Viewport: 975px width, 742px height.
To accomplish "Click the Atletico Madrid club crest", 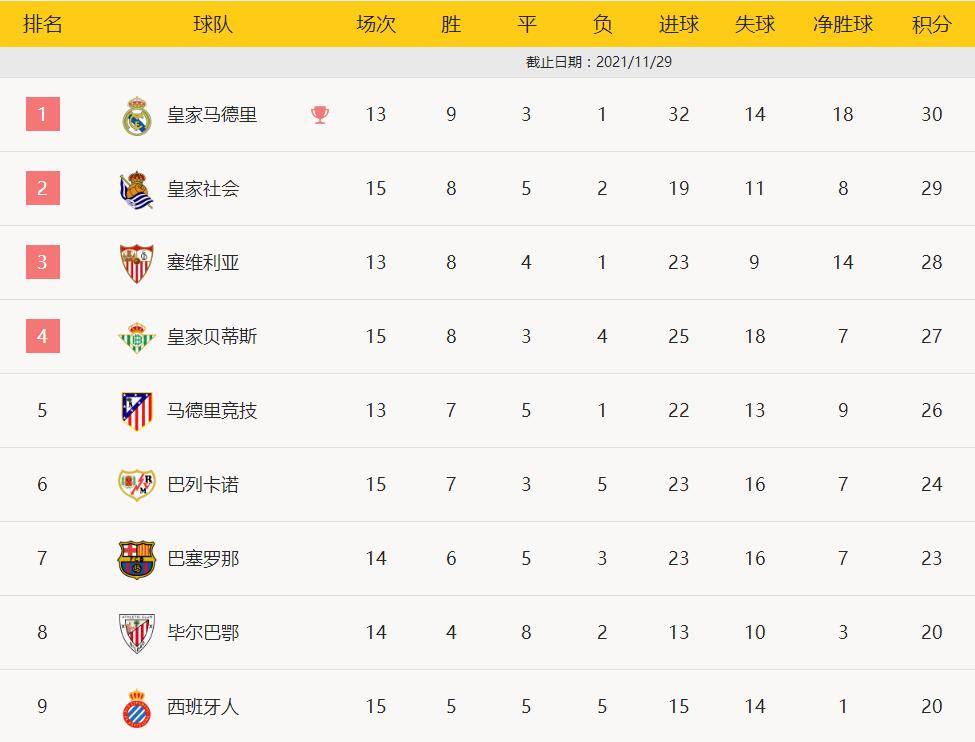I will pyautogui.click(x=136, y=411).
